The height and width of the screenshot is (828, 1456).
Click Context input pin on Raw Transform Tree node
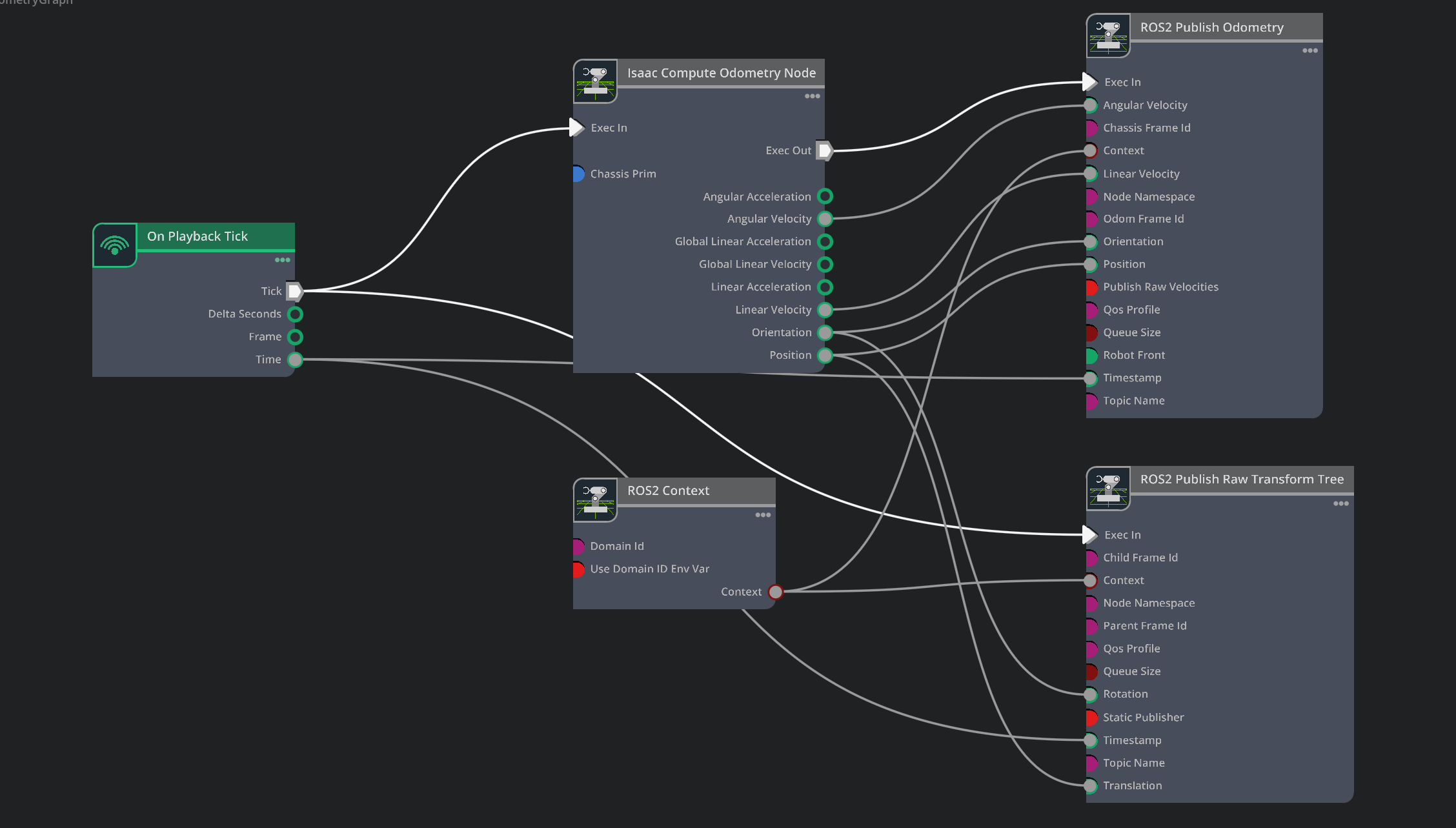1091,580
